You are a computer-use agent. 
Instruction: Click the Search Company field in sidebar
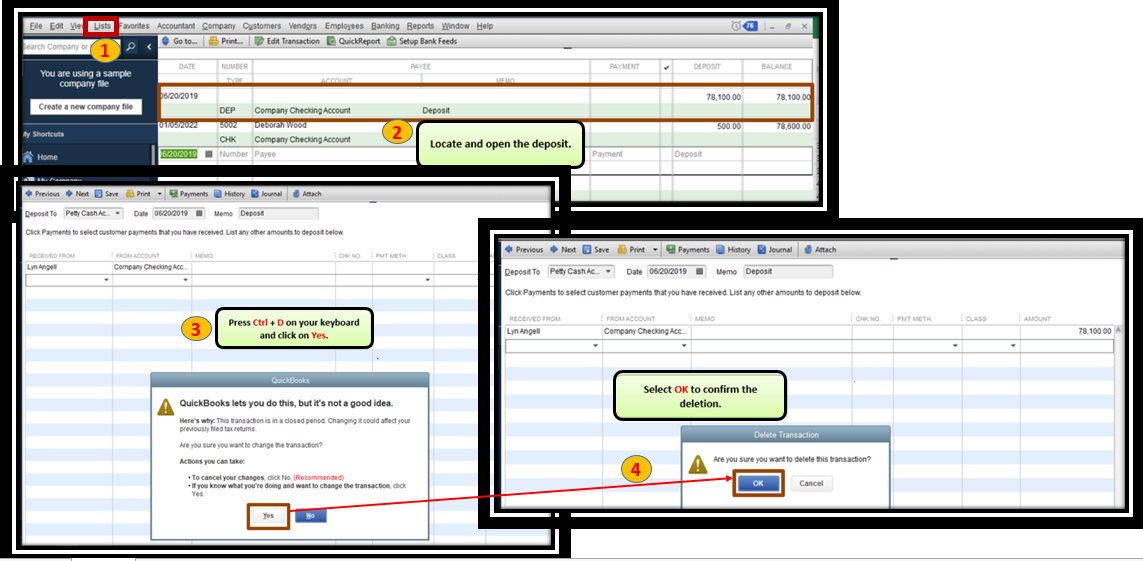(69, 47)
